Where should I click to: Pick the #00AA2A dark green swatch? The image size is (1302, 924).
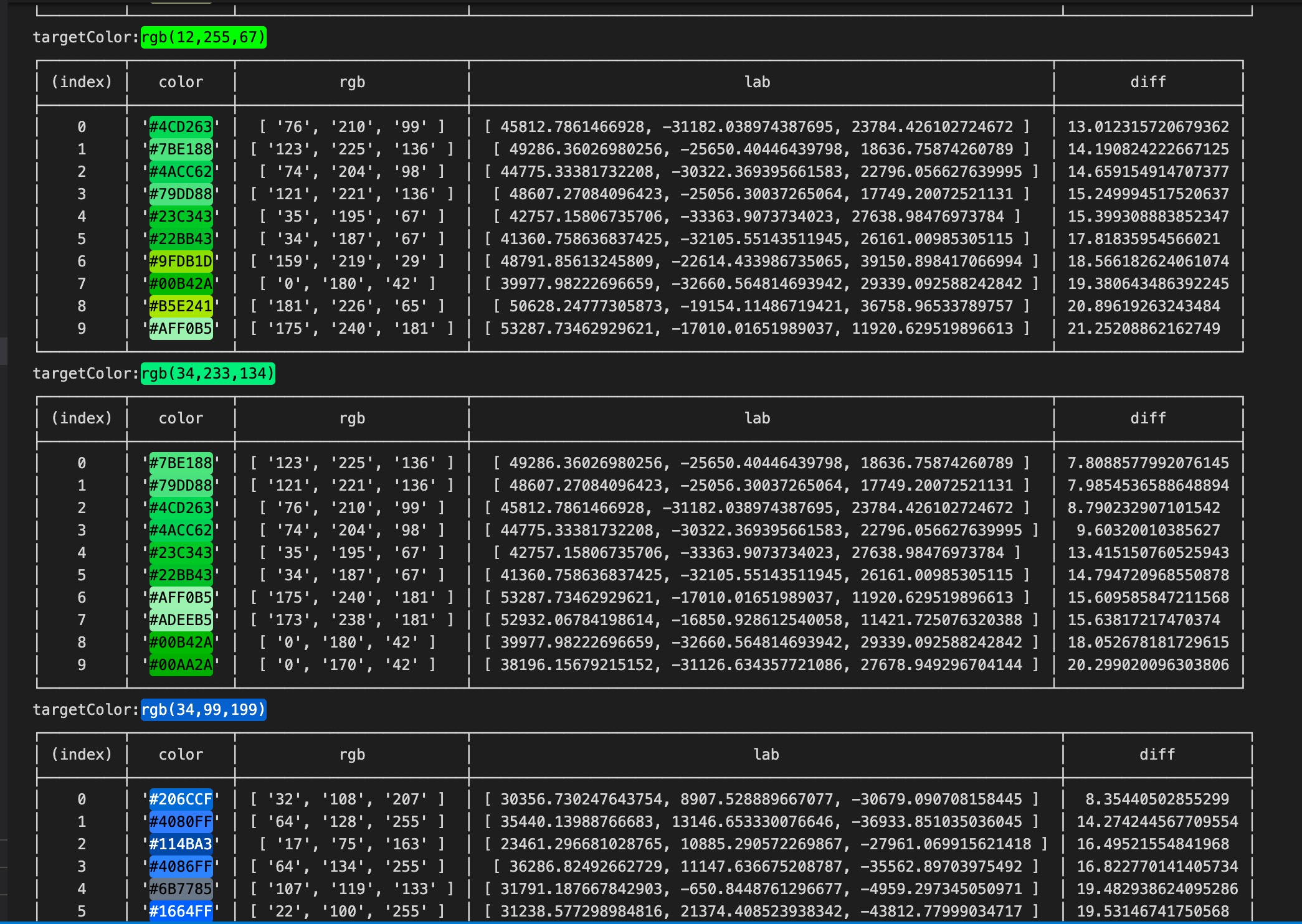point(181,665)
